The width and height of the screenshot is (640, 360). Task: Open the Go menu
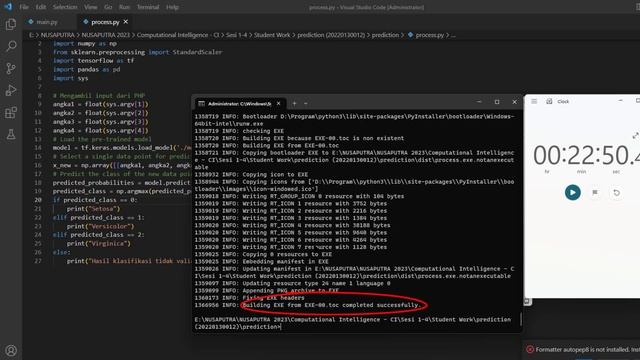click(108, 7)
